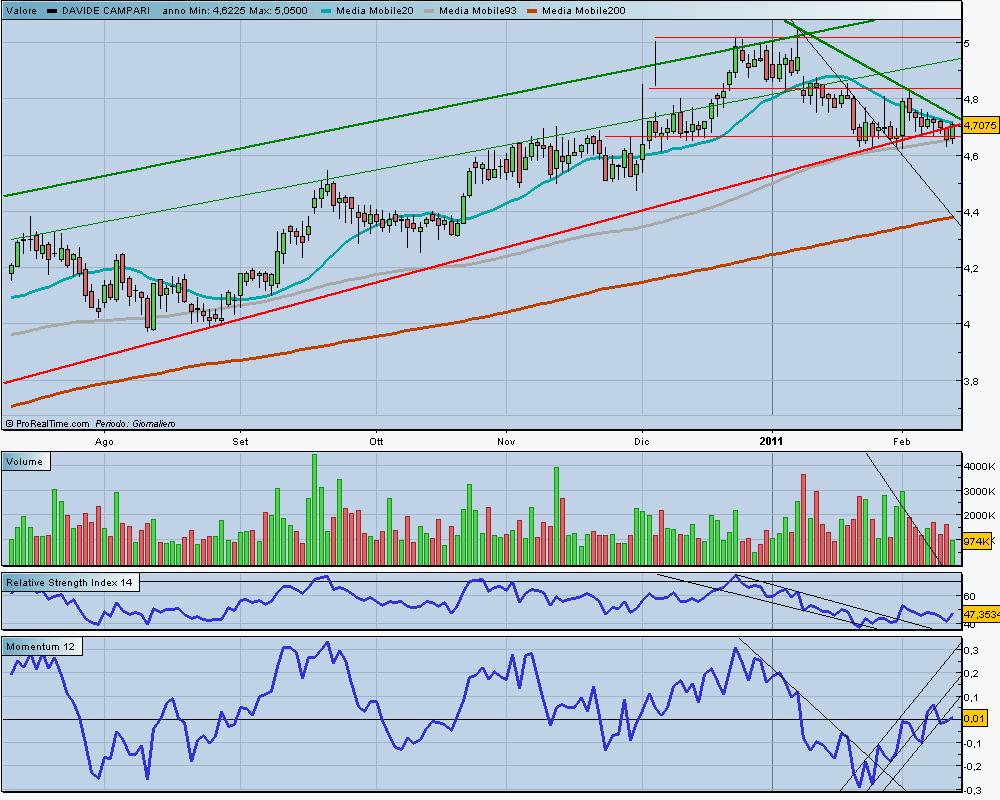Click the Media Mobile93 legend label
Image resolution: width=1000 pixels, height=800 pixels.
tap(478, 10)
